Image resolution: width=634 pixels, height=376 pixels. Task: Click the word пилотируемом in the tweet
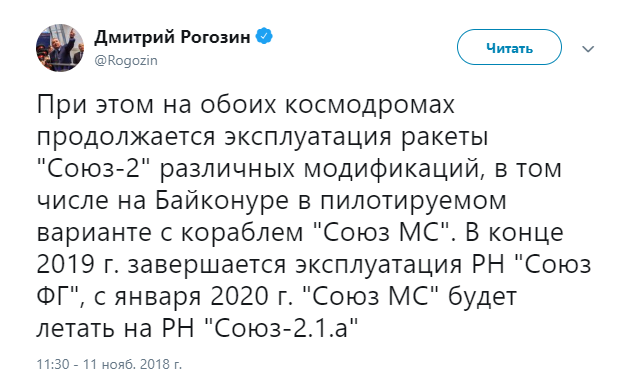(x=414, y=201)
